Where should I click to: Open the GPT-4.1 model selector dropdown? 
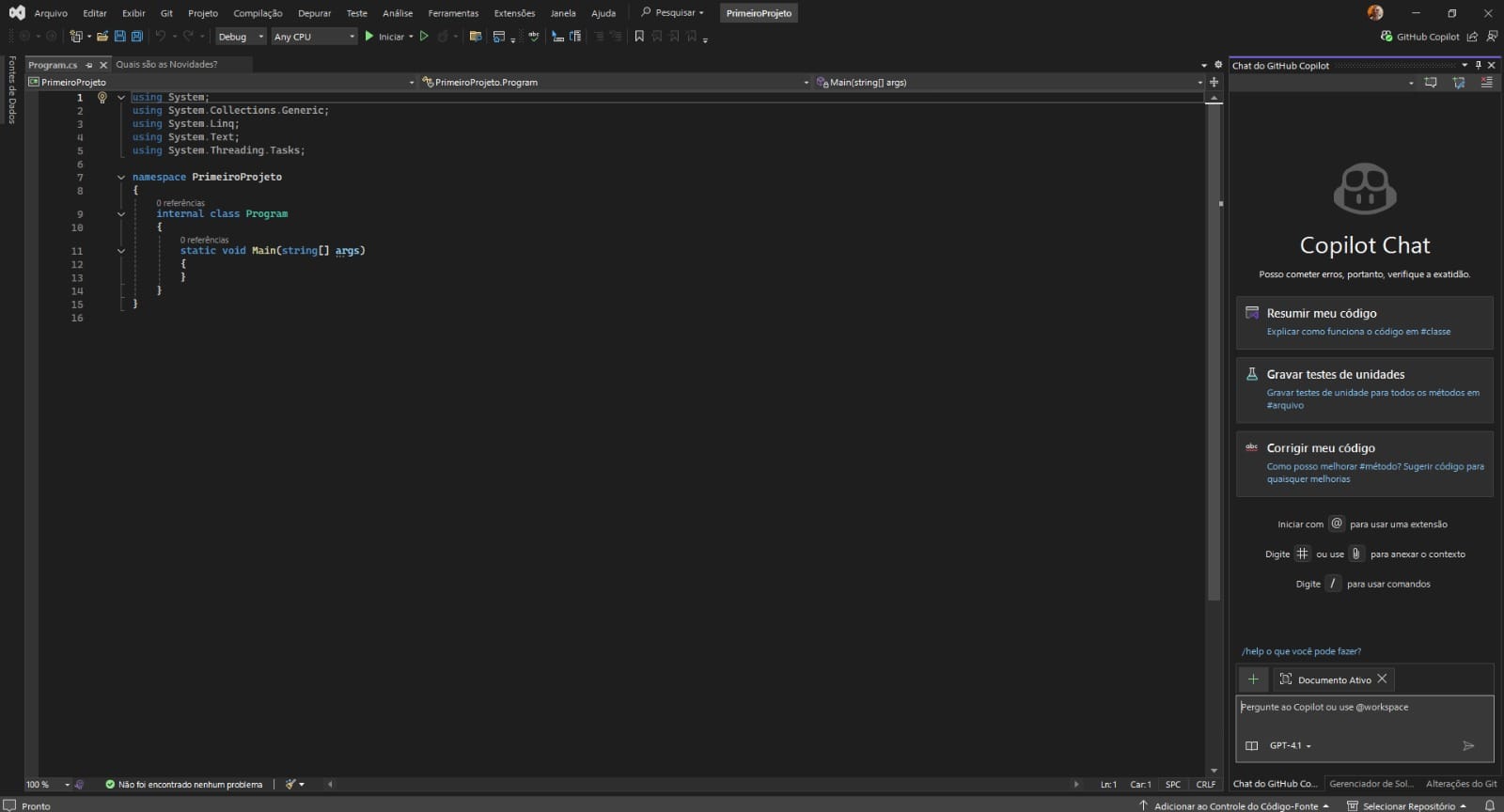point(1290,745)
